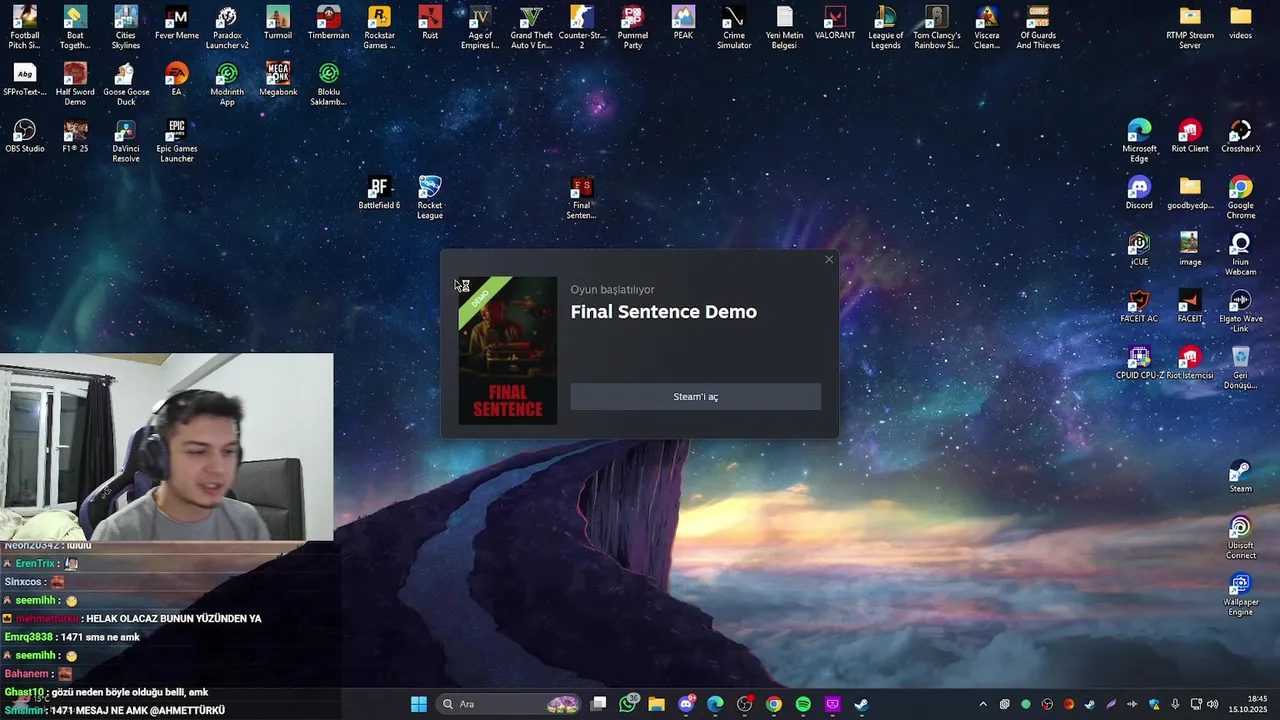Open Spotify from the taskbar
This screenshot has height=720, width=1280.
(803, 704)
